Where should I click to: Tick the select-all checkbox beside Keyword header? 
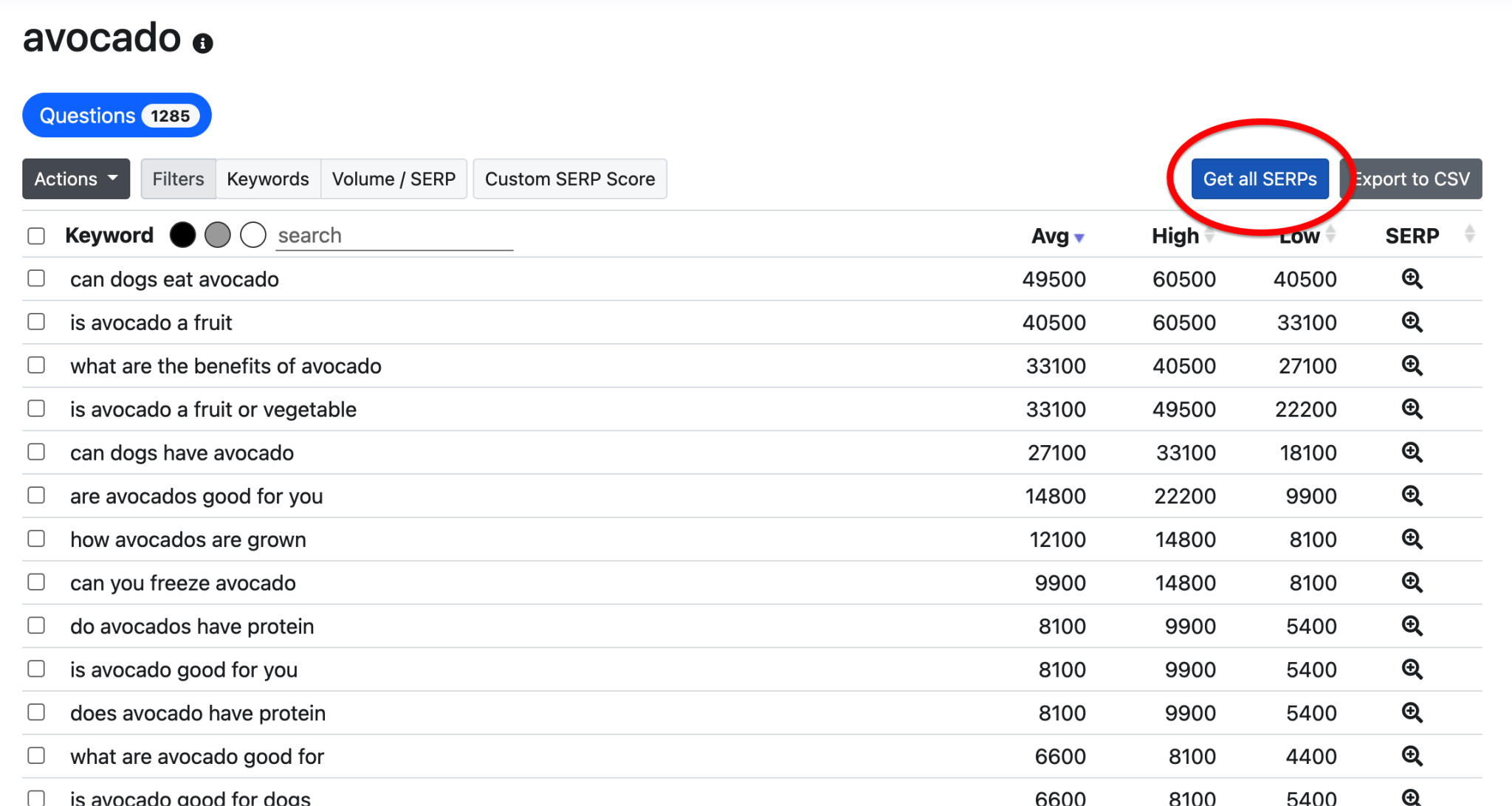click(36, 236)
